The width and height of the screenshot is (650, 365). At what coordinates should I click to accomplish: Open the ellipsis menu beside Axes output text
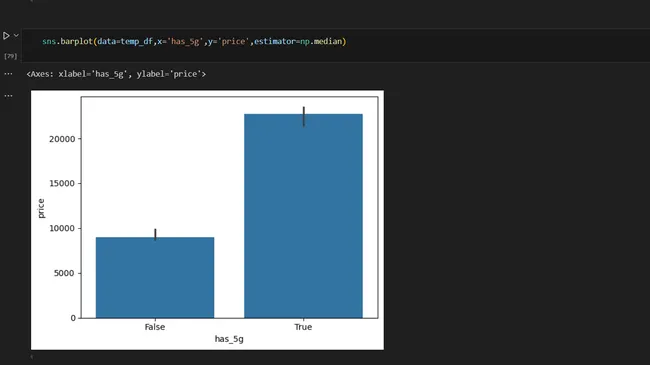click(x=8, y=74)
